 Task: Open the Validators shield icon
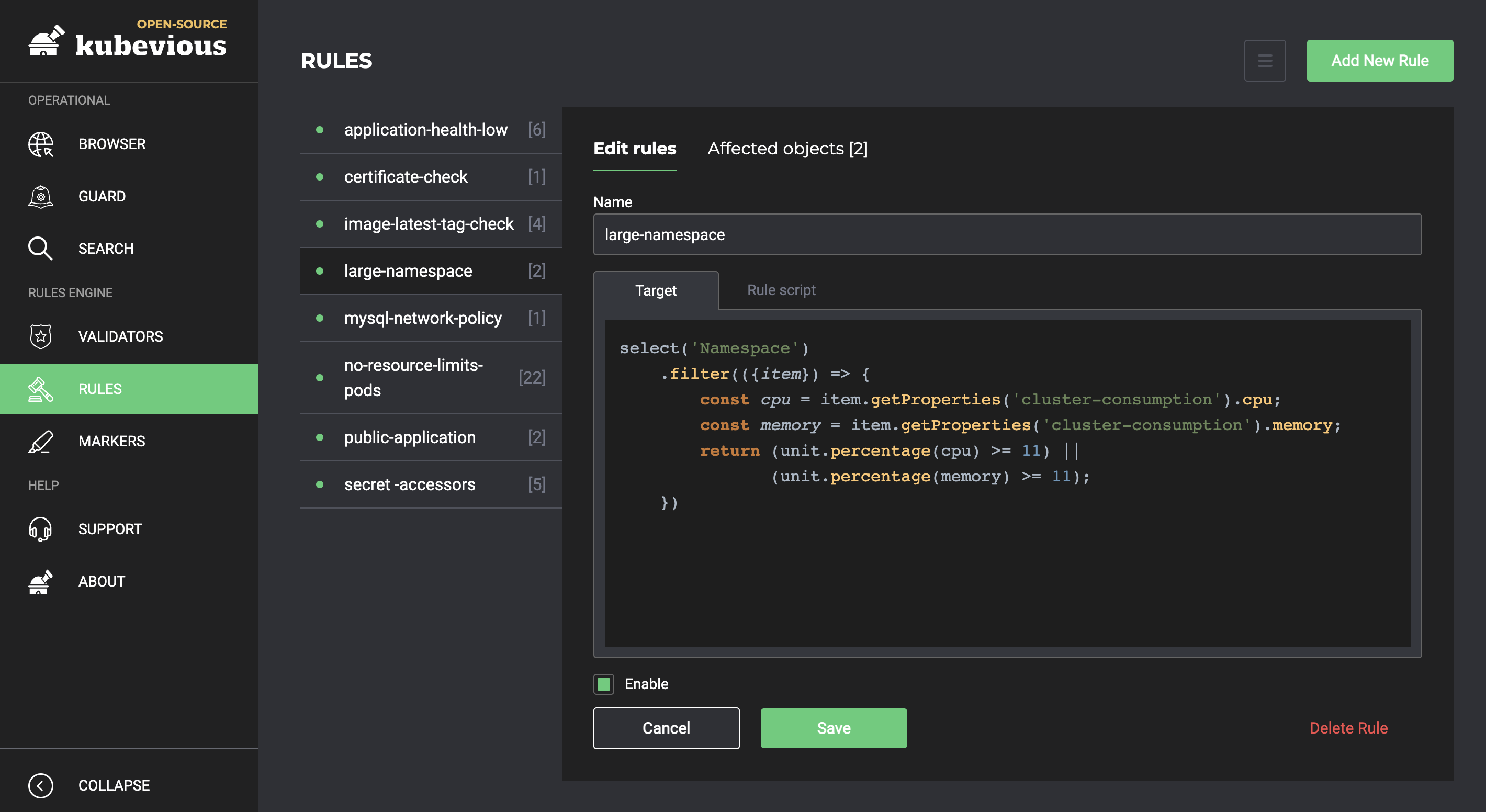coord(40,336)
